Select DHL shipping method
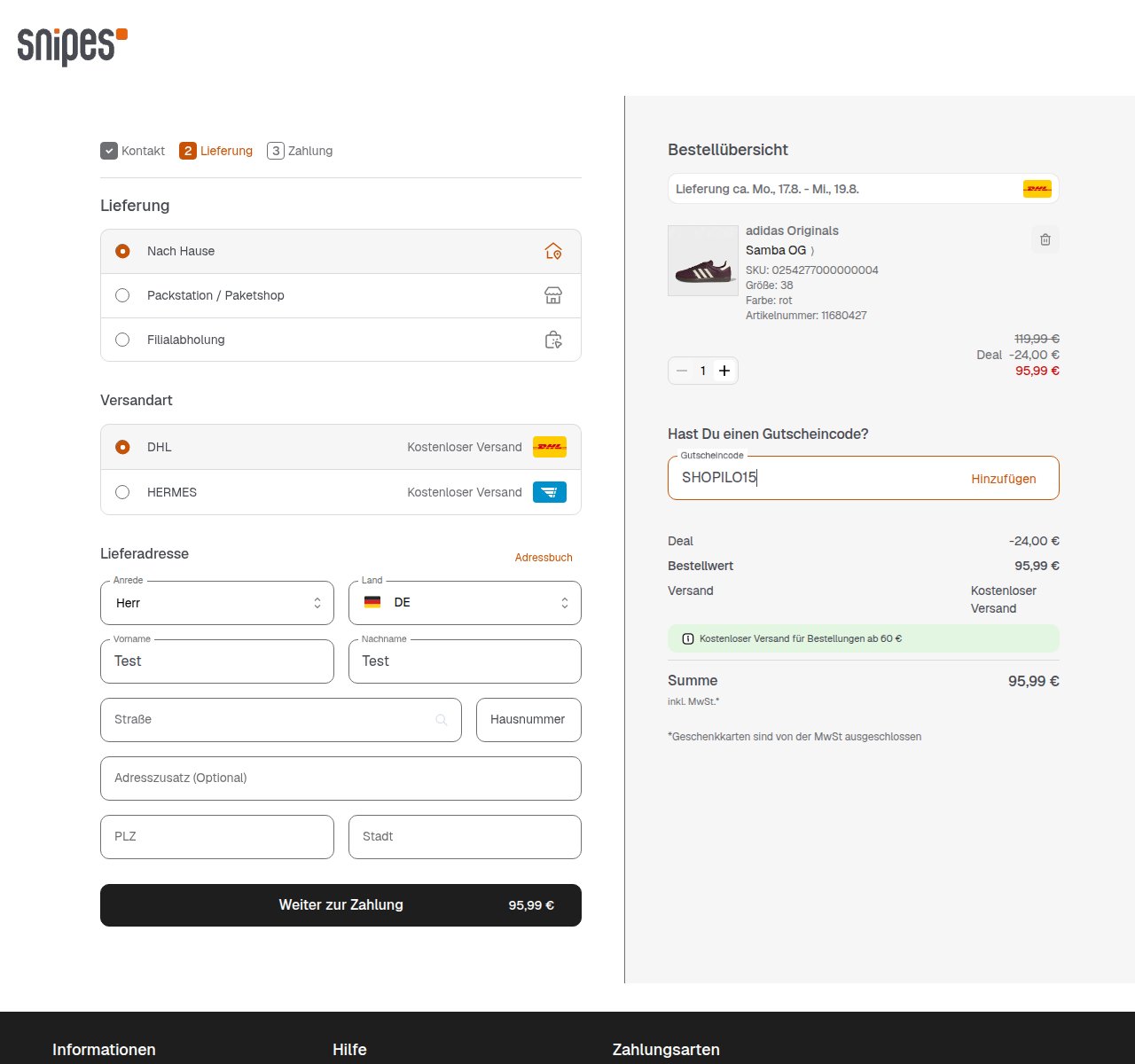The height and width of the screenshot is (1064, 1135). [340, 447]
